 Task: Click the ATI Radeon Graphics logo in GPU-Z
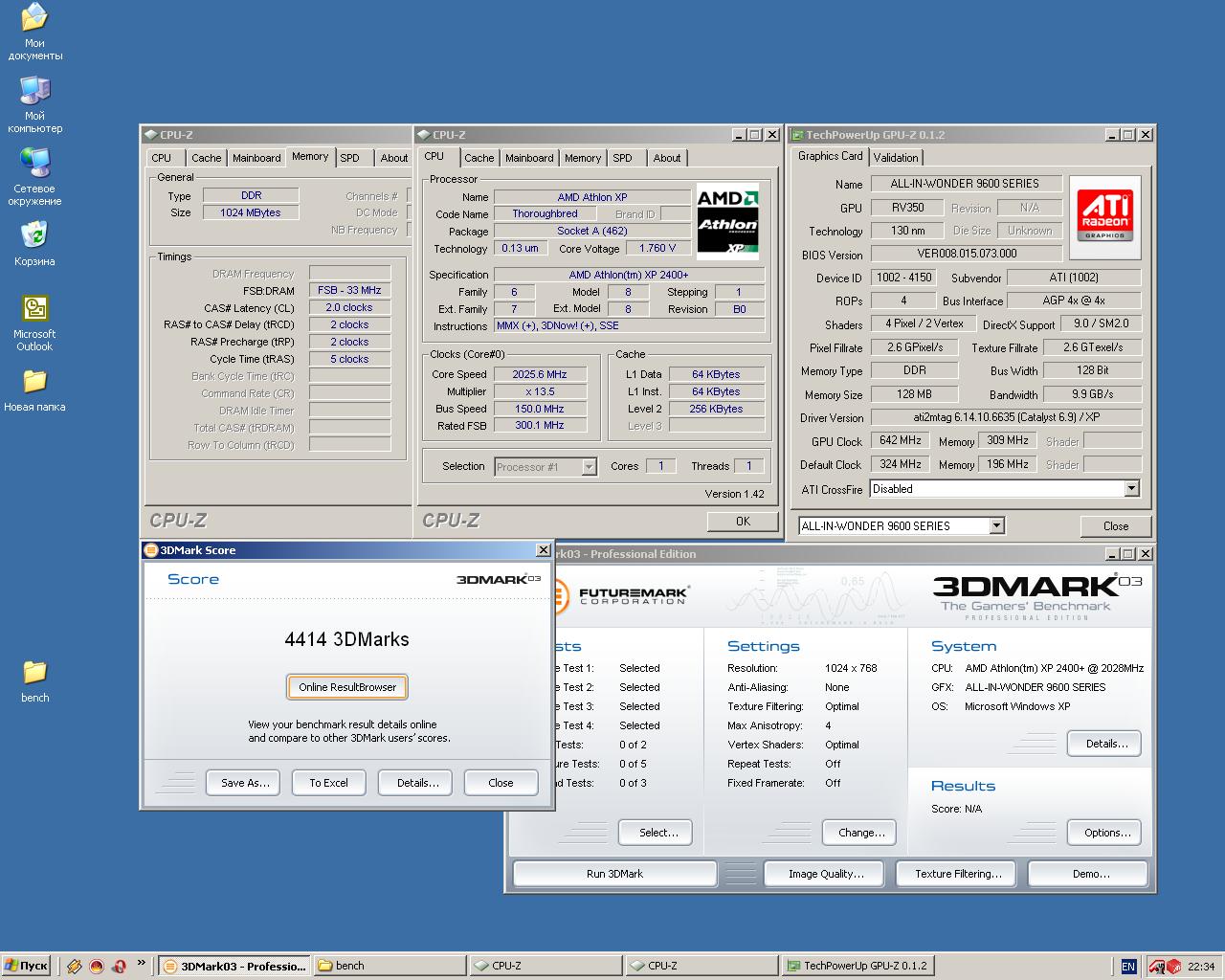[1105, 214]
